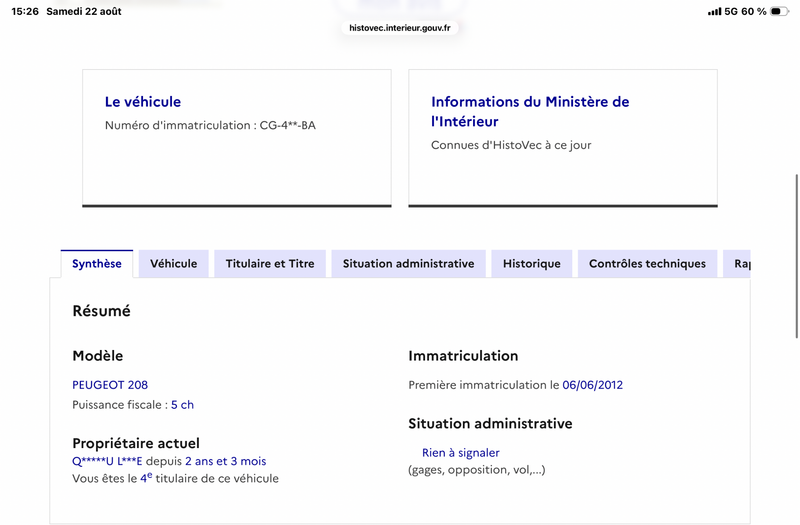Click Connues d'HistoVec à ce jour text
This screenshot has height=525, width=800.
(511, 145)
